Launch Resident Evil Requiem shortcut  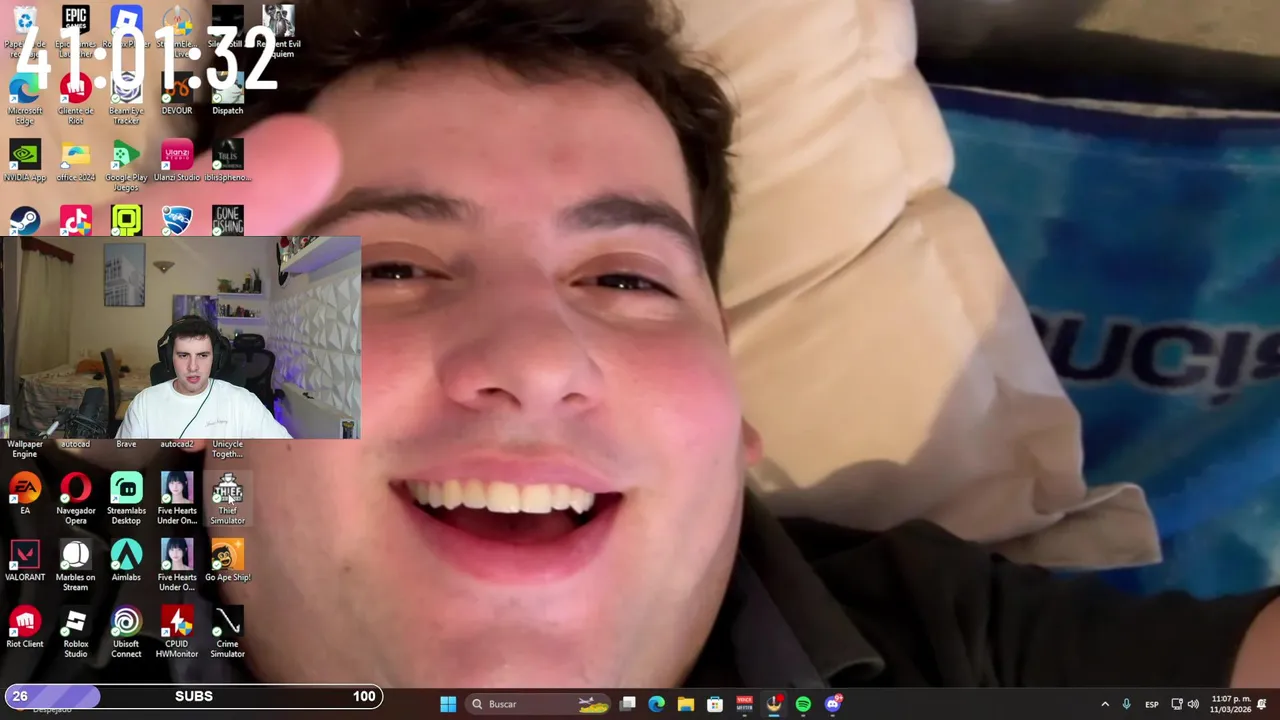(x=278, y=32)
